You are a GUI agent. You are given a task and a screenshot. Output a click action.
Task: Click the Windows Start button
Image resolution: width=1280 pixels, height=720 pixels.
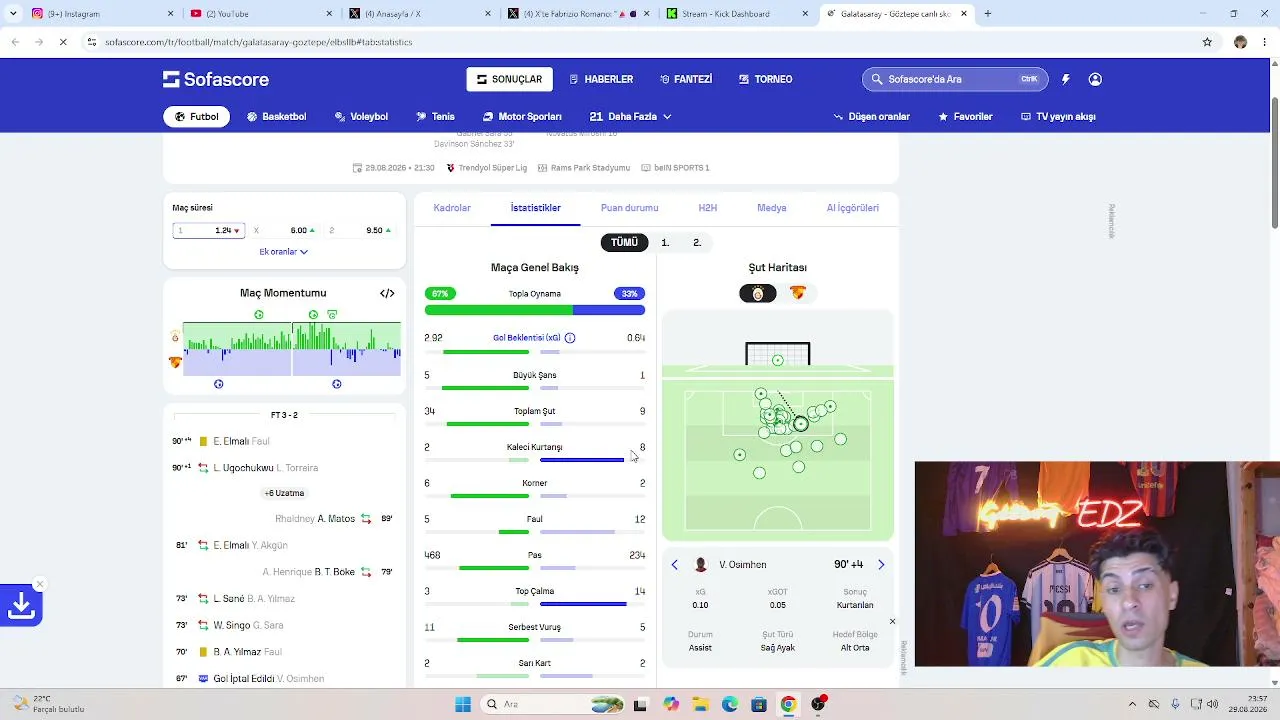tap(463, 704)
